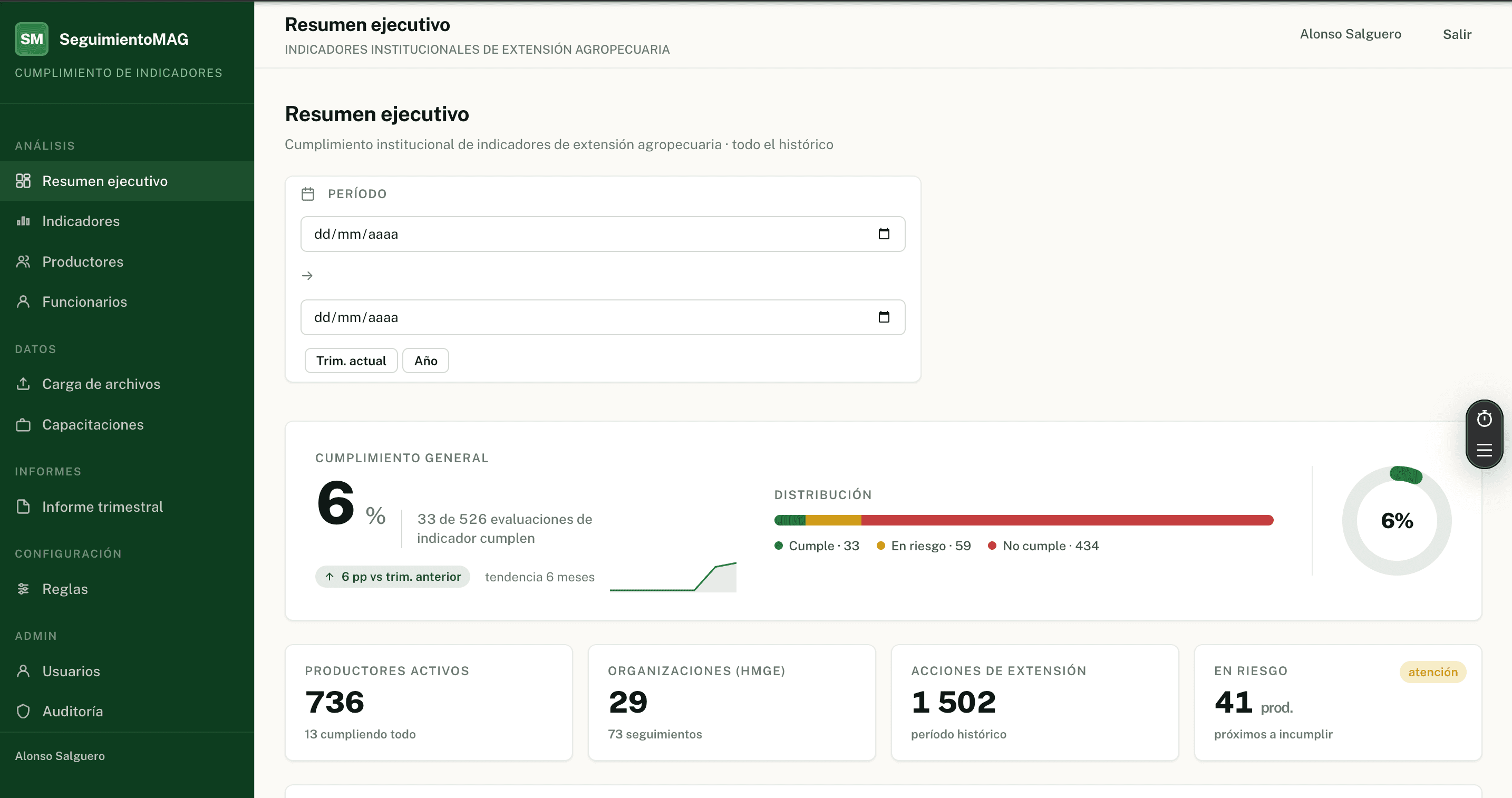Open the Reglas configuration
Image resolution: width=1512 pixels, height=798 pixels.
point(127,589)
